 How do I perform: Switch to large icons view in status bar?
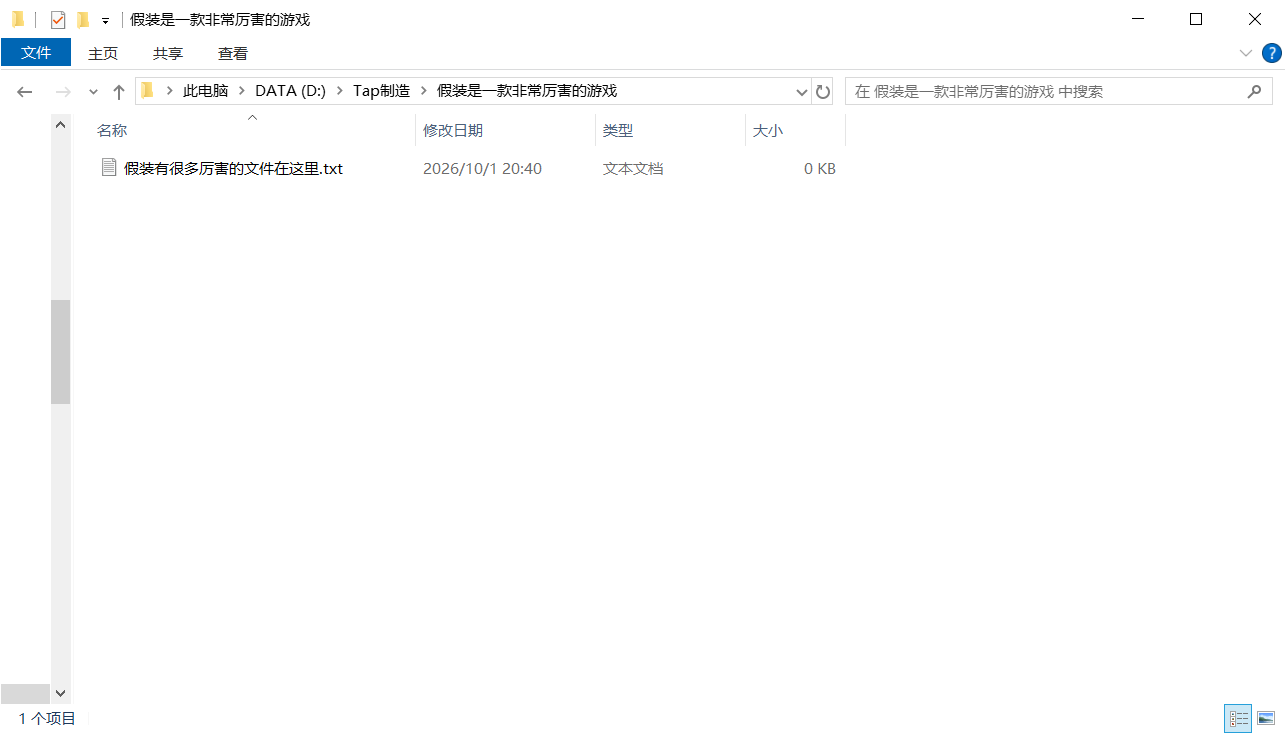pyautogui.click(x=1266, y=718)
